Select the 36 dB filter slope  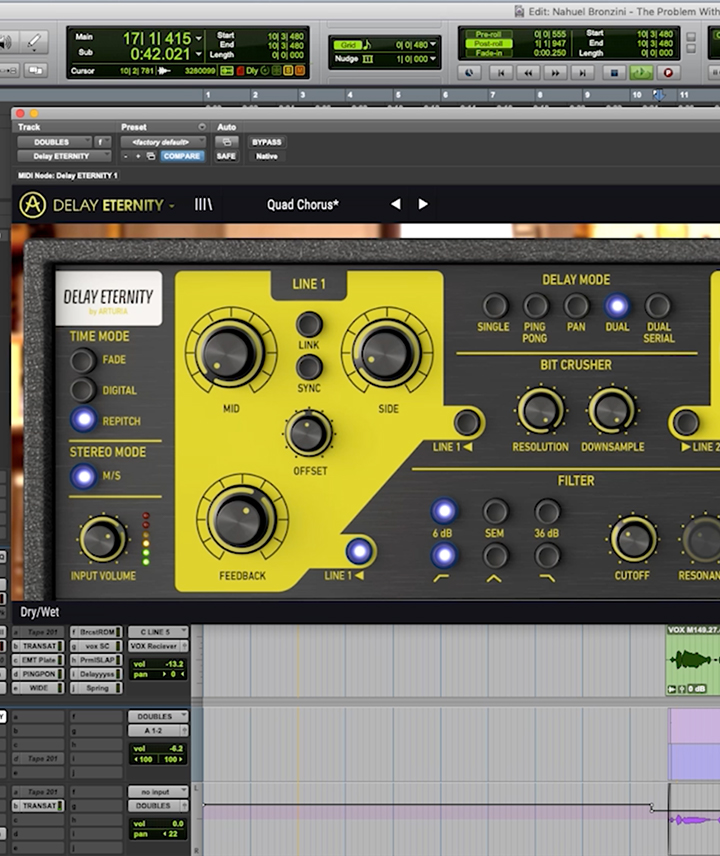(x=546, y=512)
